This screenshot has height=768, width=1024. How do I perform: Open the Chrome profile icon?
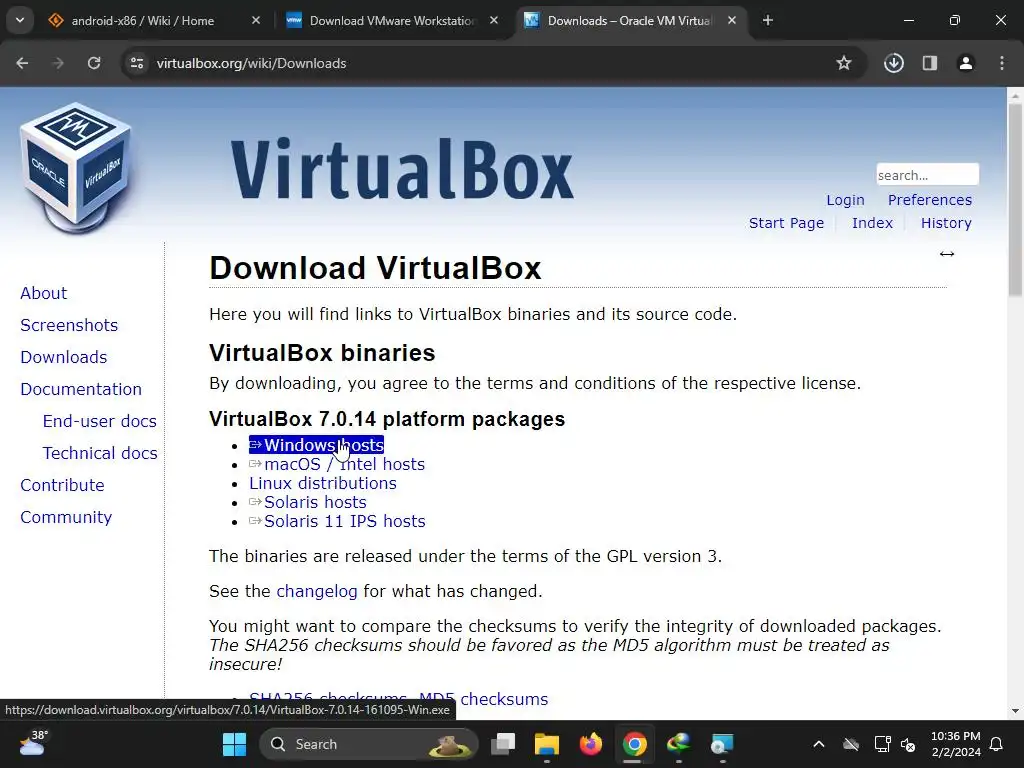tap(966, 63)
